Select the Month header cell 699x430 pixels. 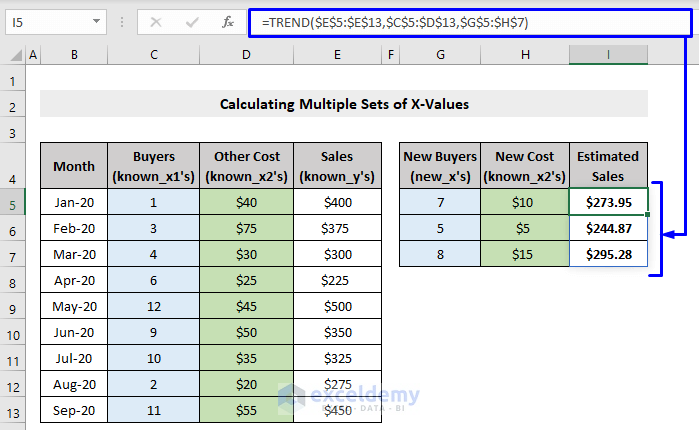pyautogui.click(x=75, y=166)
